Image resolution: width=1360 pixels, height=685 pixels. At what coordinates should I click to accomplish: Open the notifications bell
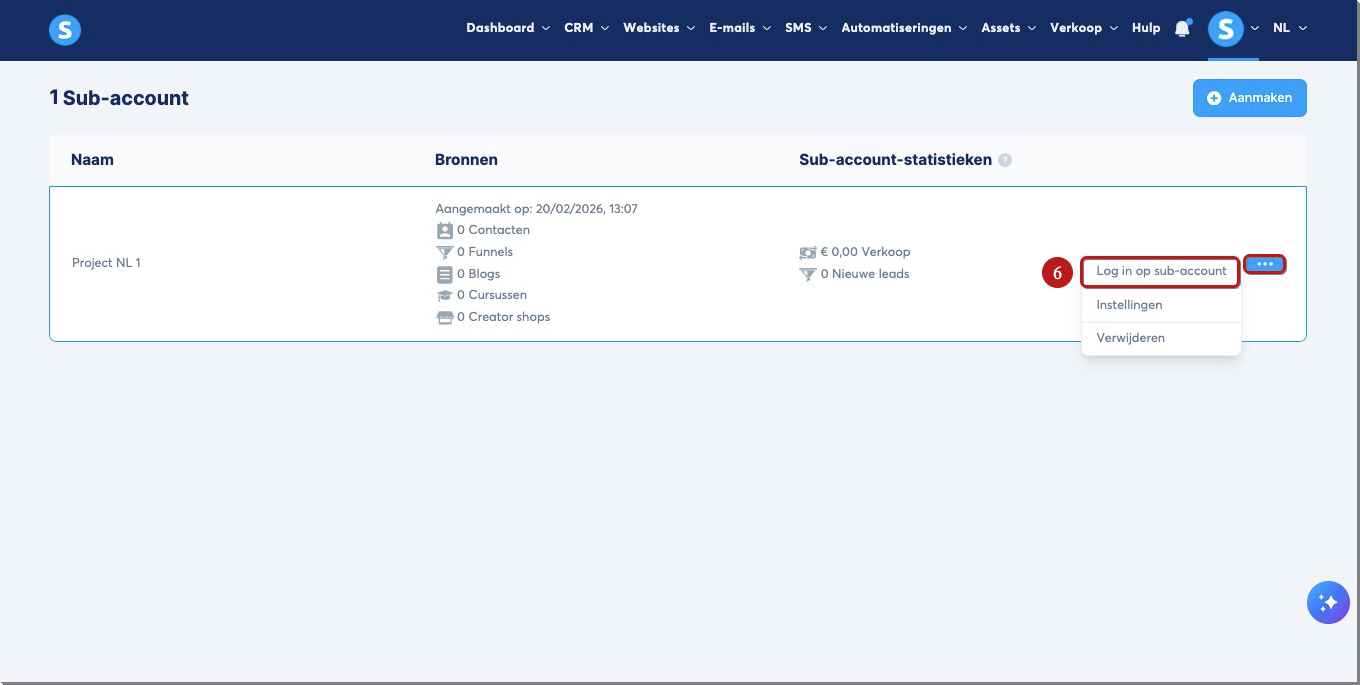coord(1182,29)
